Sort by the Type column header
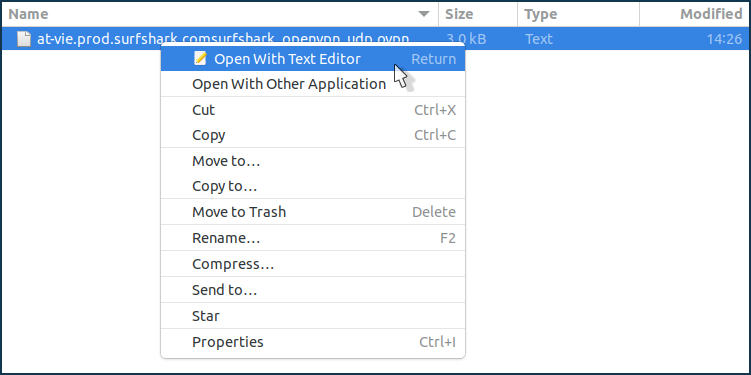The height and width of the screenshot is (375, 751). [x=578, y=14]
